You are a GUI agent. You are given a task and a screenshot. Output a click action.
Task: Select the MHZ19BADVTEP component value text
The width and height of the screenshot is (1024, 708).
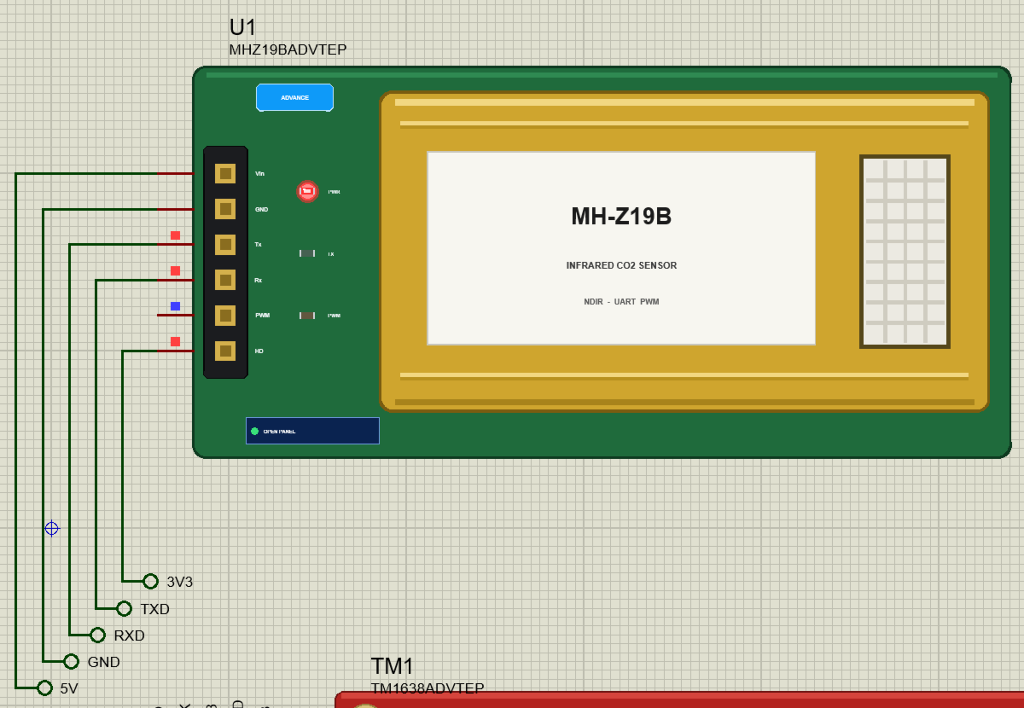pyautogui.click(x=288, y=50)
